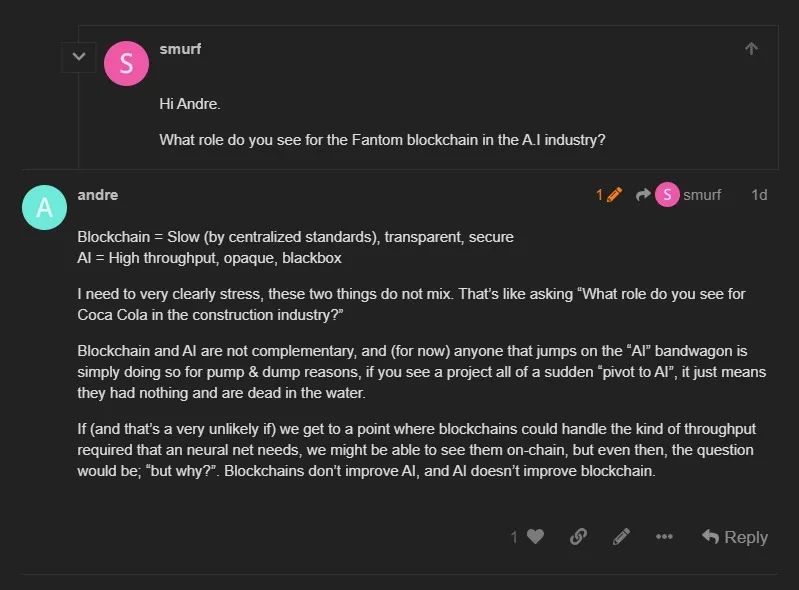The image size is (799, 590).
Task: Click quoted Fantom blockchain question text
Action: click(x=382, y=140)
